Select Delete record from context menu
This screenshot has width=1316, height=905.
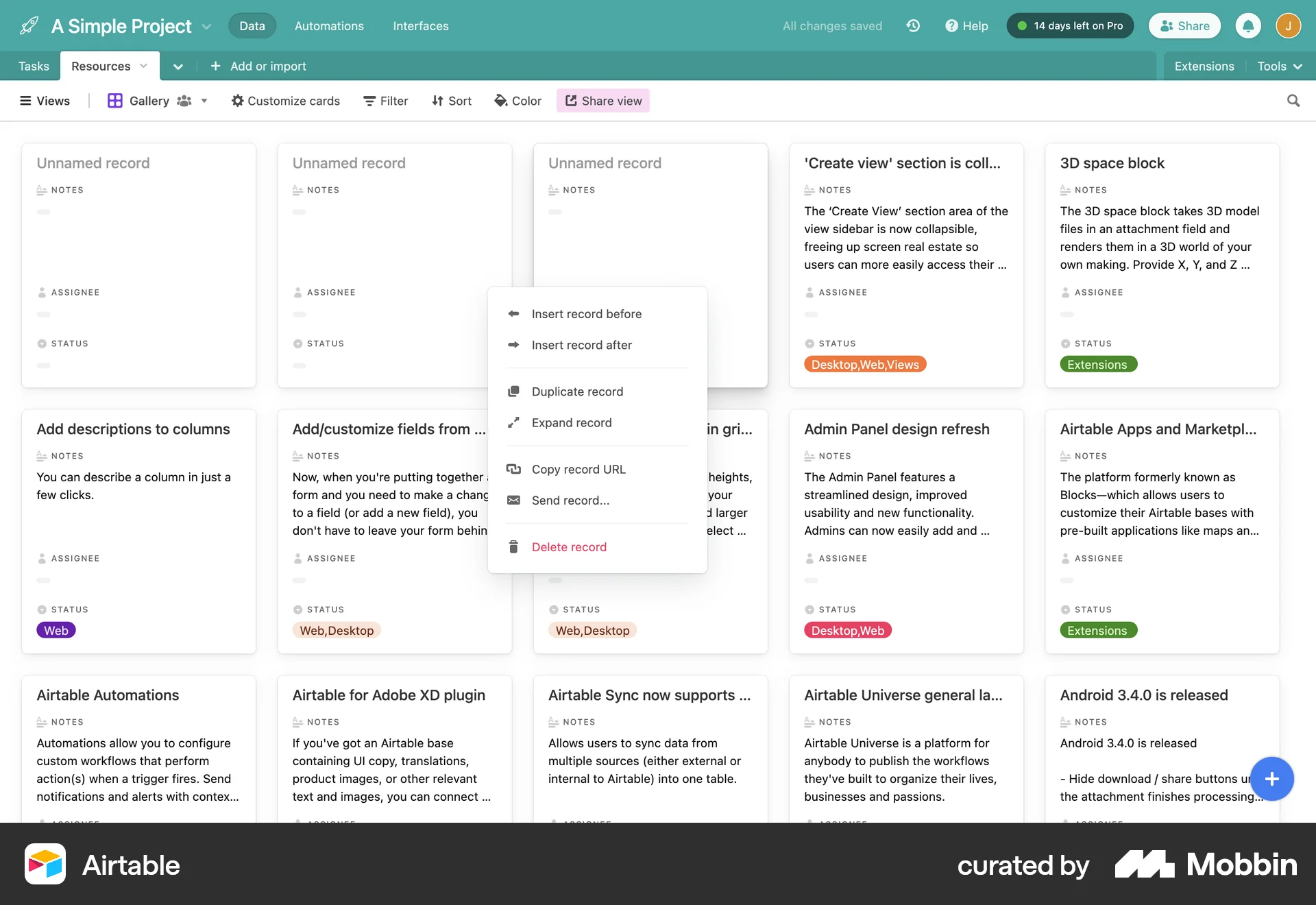570,546
